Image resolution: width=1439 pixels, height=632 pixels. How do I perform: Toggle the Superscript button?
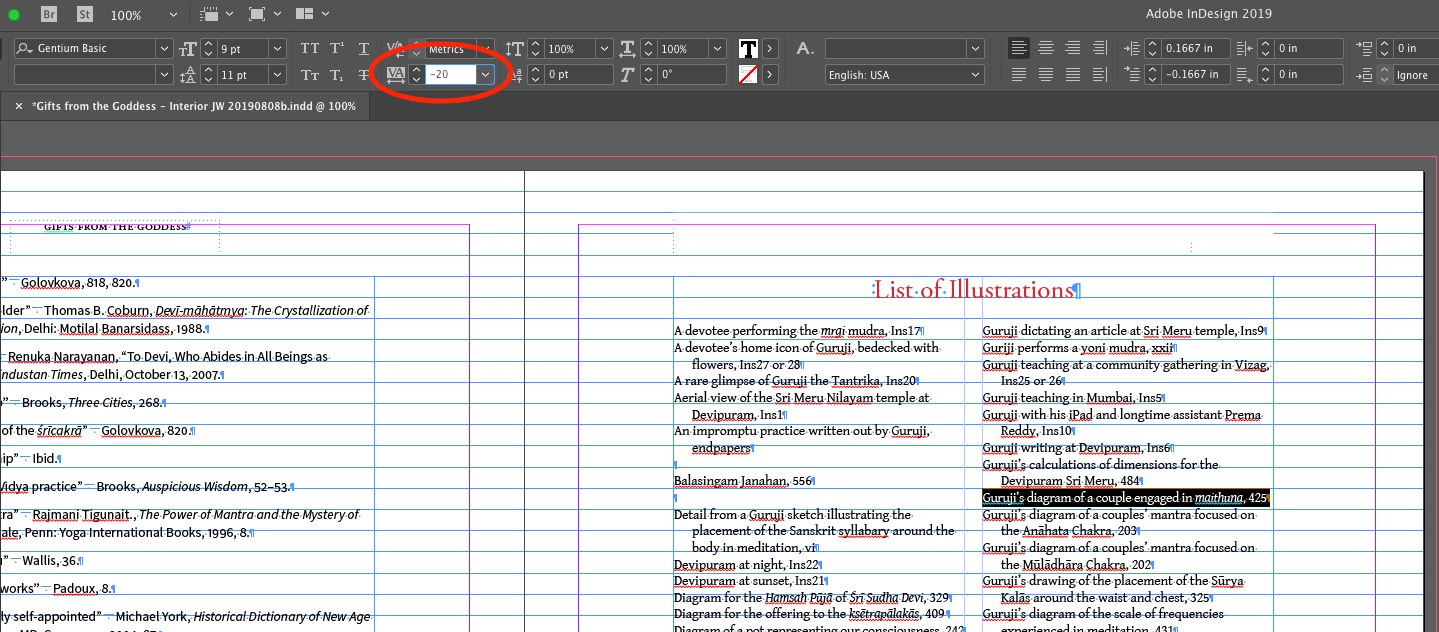[x=337, y=48]
